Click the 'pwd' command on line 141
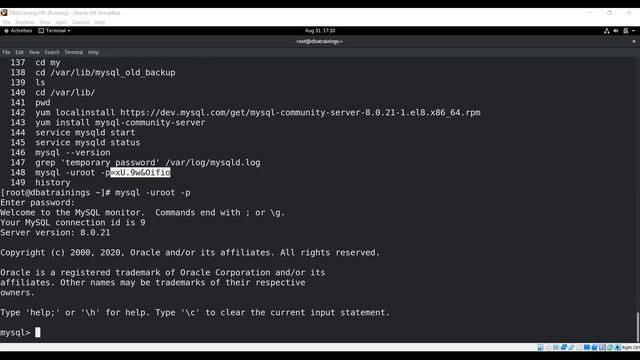The width and height of the screenshot is (640, 360). pos(43,102)
